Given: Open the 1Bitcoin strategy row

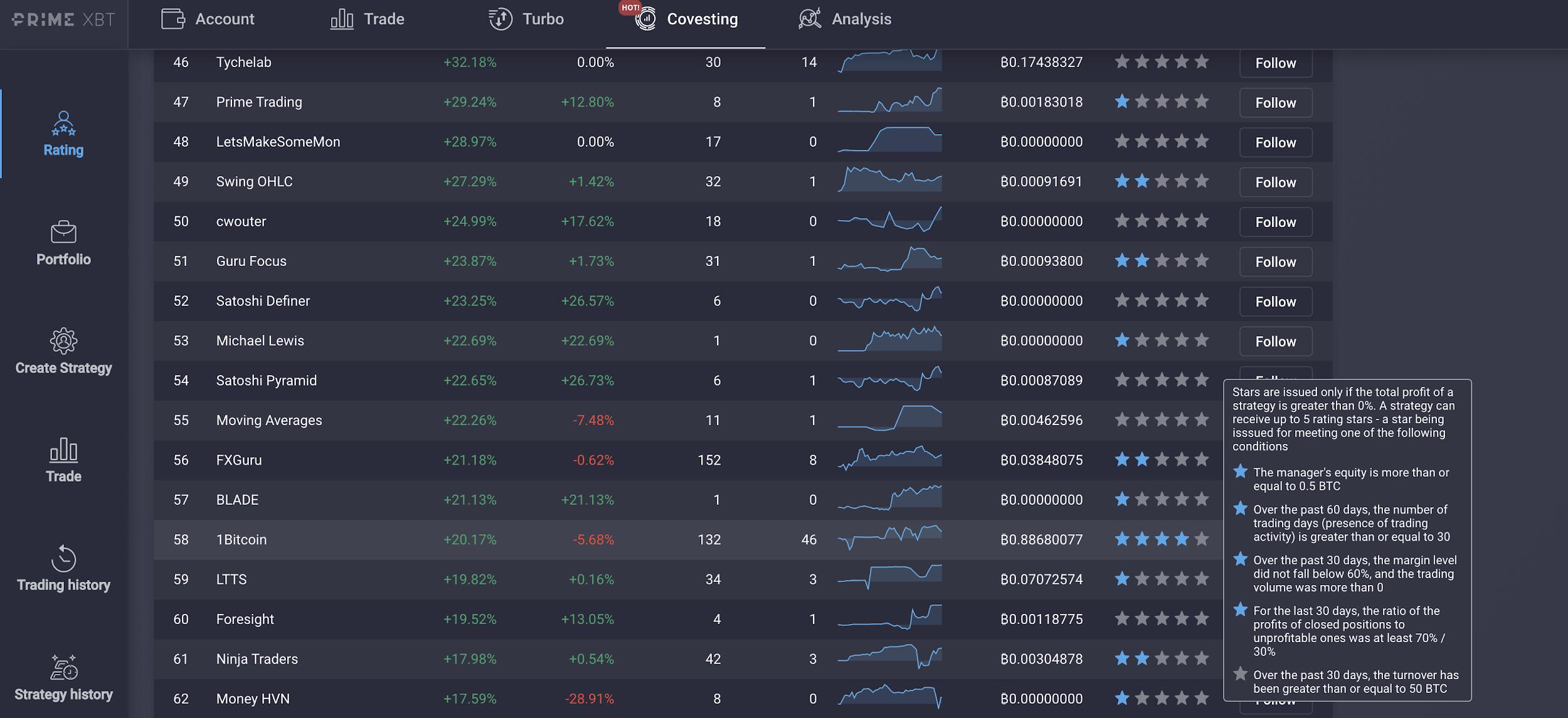Looking at the screenshot, I should (241, 540).
